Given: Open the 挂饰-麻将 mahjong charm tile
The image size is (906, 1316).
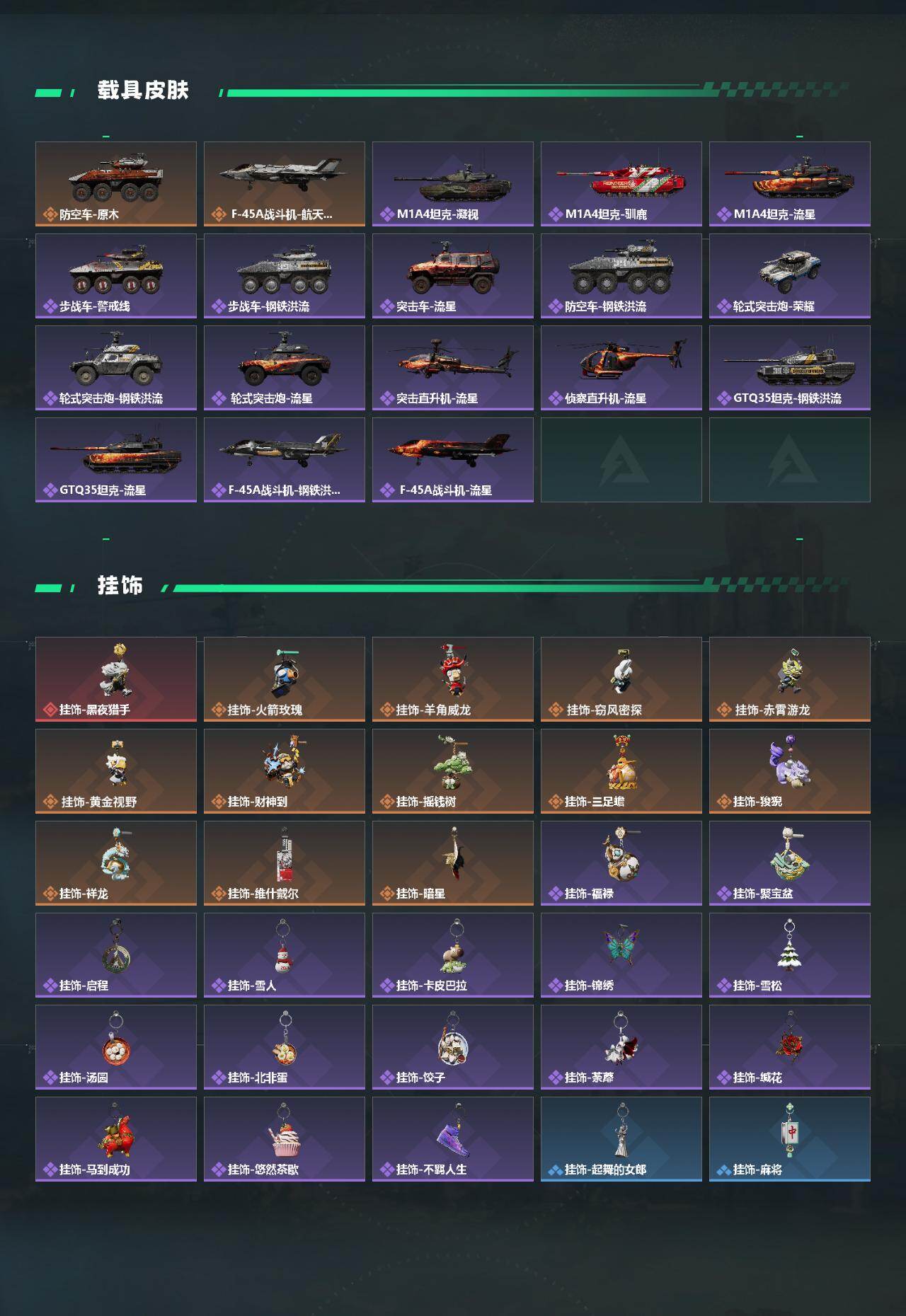Looking at the screenshot, I should coord(790,1139).
